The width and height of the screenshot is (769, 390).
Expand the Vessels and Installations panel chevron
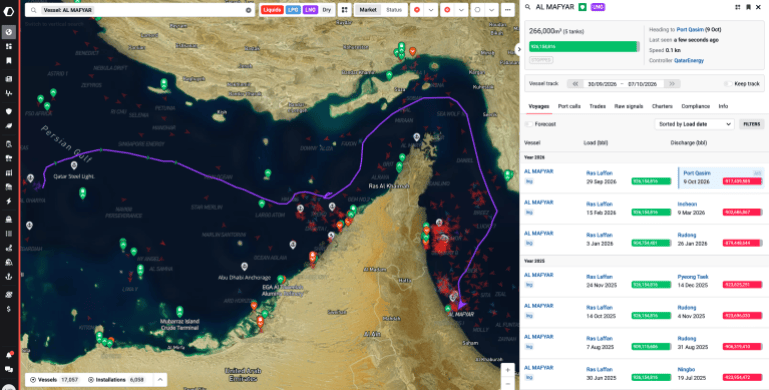(x=160, y=380)
